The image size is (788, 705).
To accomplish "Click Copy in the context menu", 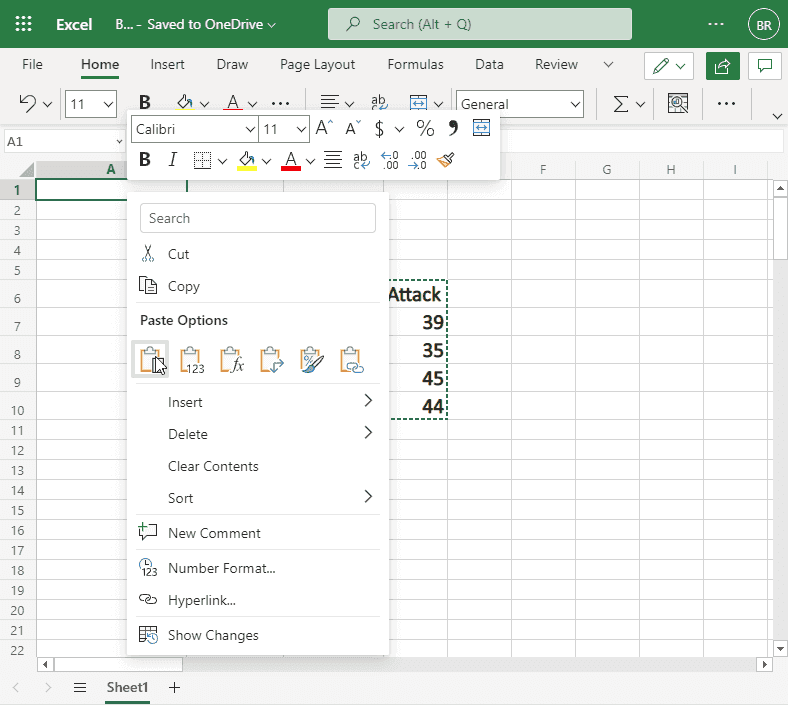I will pyautogui.click(x=184, y=286).
